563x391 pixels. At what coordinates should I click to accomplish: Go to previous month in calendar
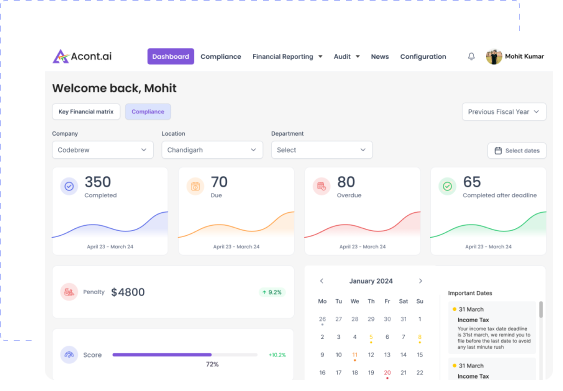322,281
